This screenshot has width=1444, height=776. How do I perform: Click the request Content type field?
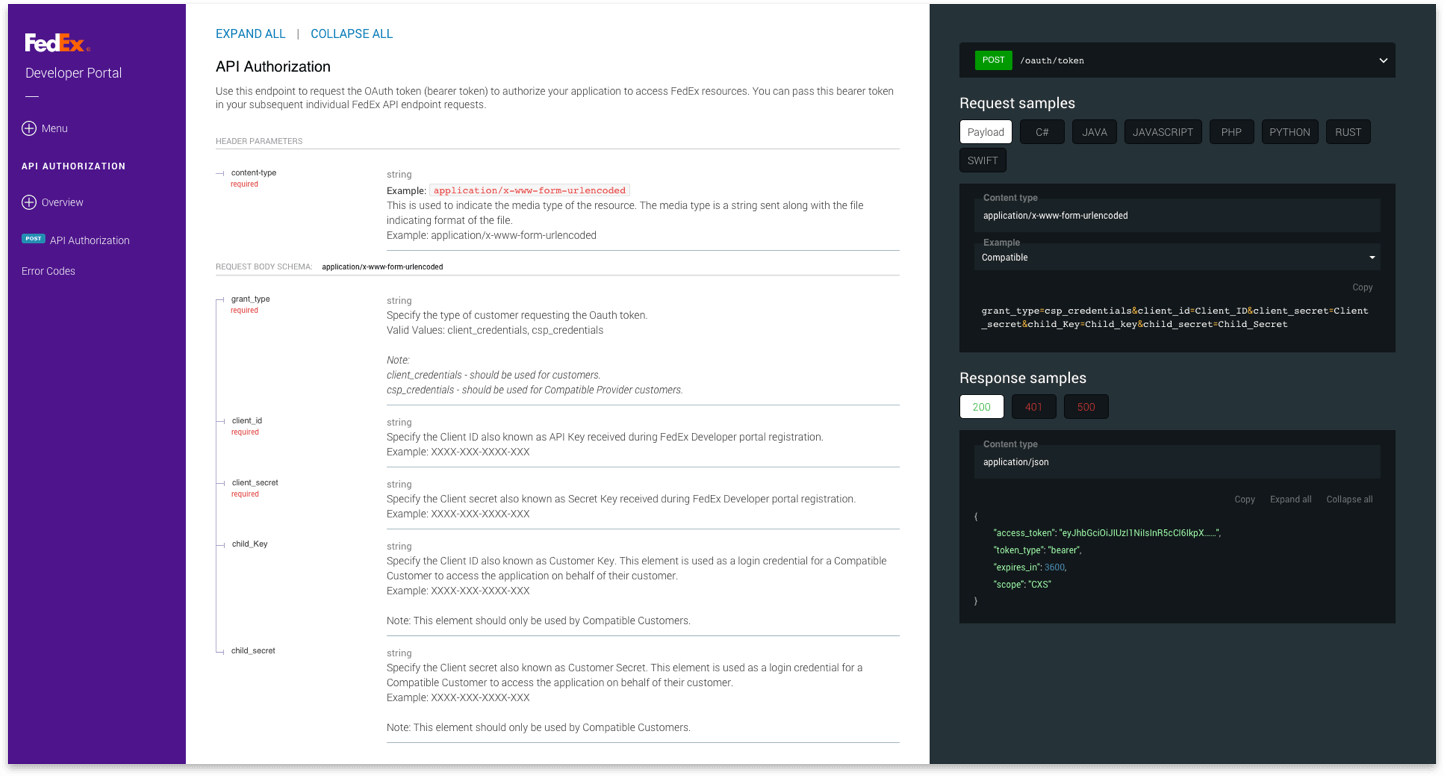click(1177, 215)
